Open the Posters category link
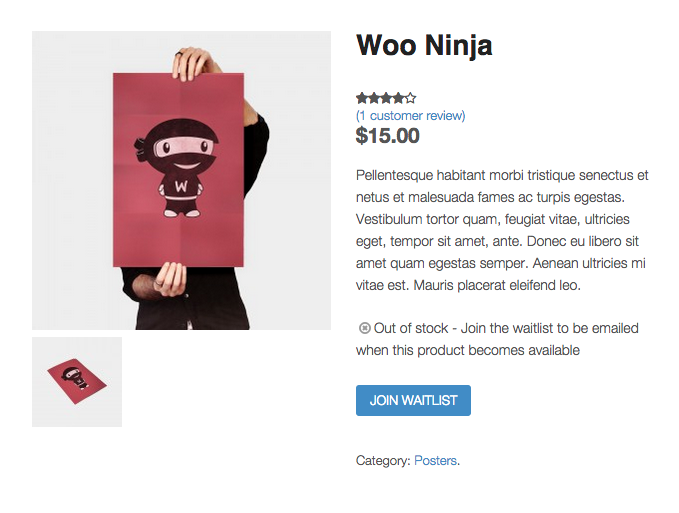 pos(435,461)
